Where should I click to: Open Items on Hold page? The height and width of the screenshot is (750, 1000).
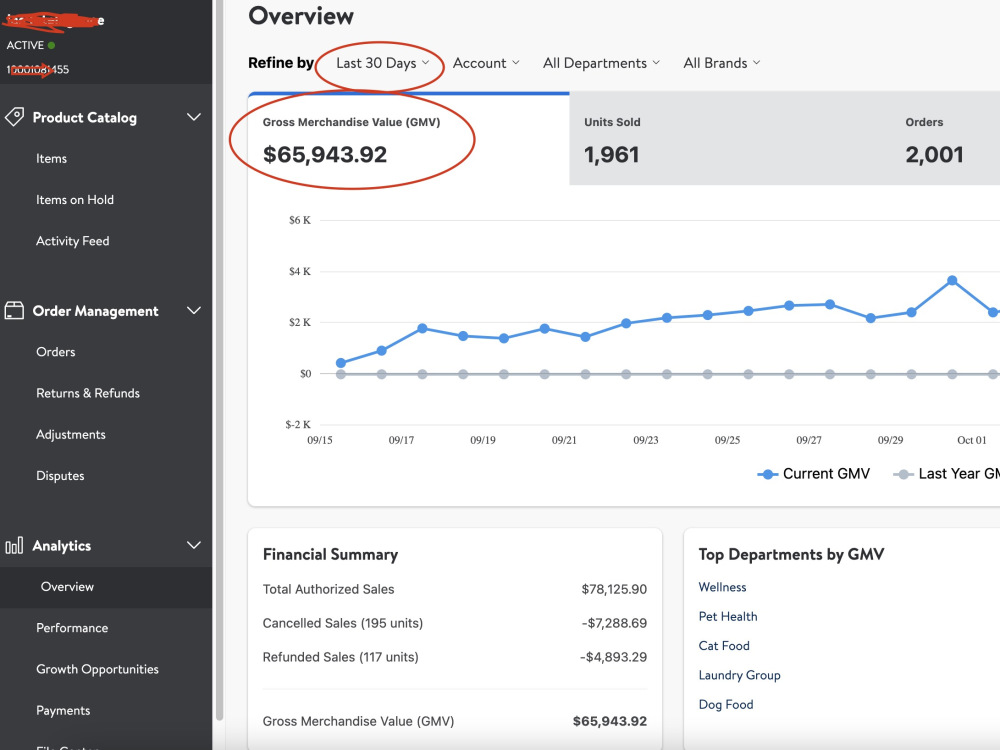(75, 200)
